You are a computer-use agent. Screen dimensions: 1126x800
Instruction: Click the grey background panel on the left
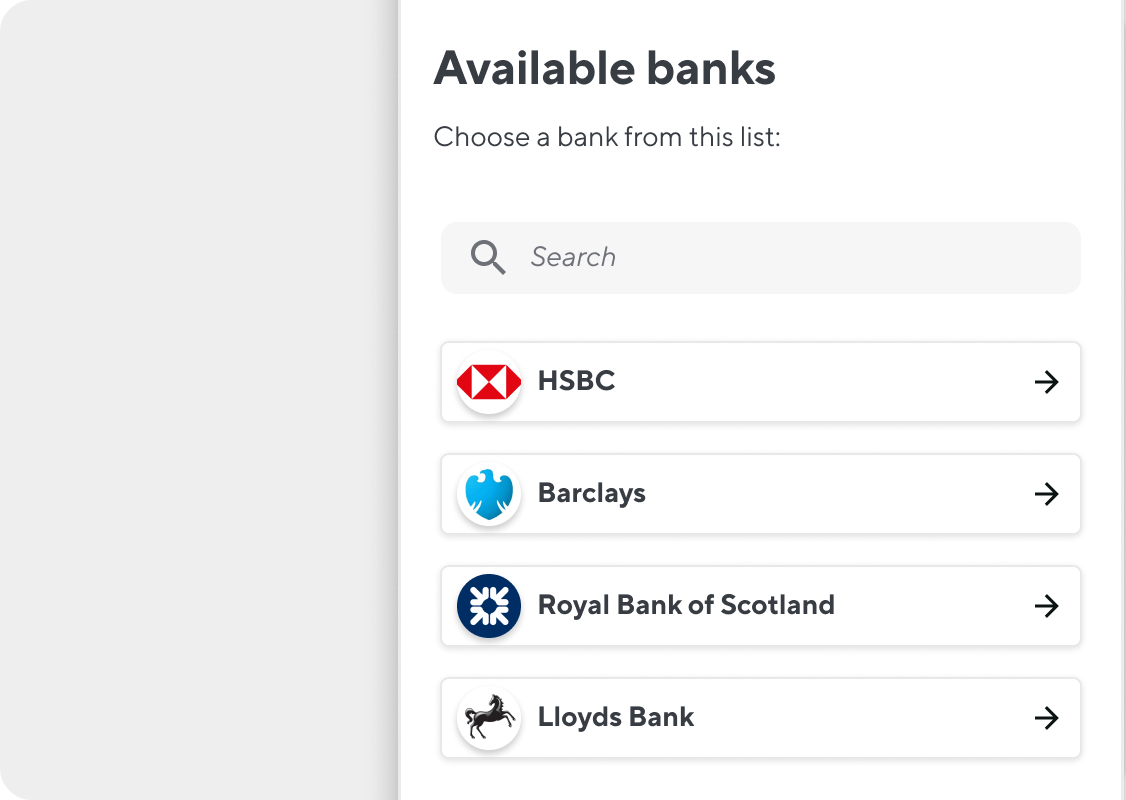coord(199,400)
